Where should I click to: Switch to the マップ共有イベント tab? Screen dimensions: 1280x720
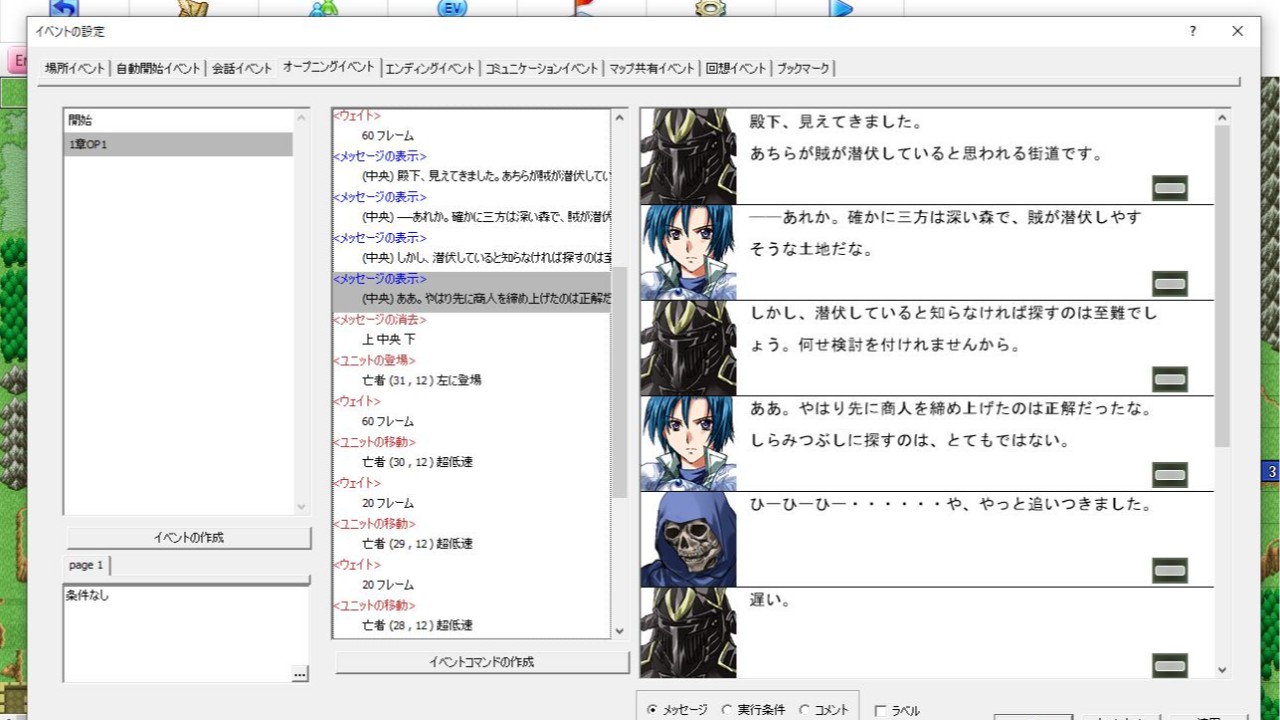(652, 69)
